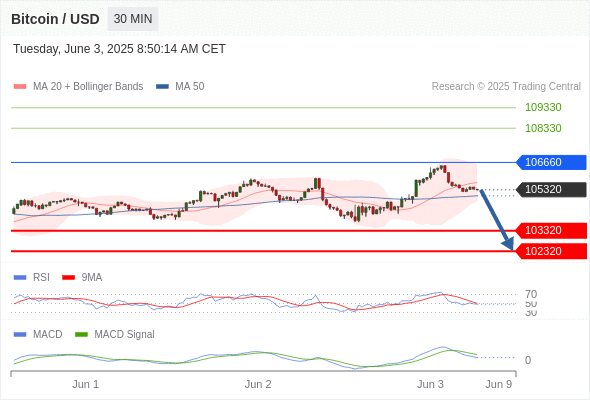The height and width of the screenshot is (400, 590).
Task: Click the Research Trading Central copyright text
Action: click(506, 87)
